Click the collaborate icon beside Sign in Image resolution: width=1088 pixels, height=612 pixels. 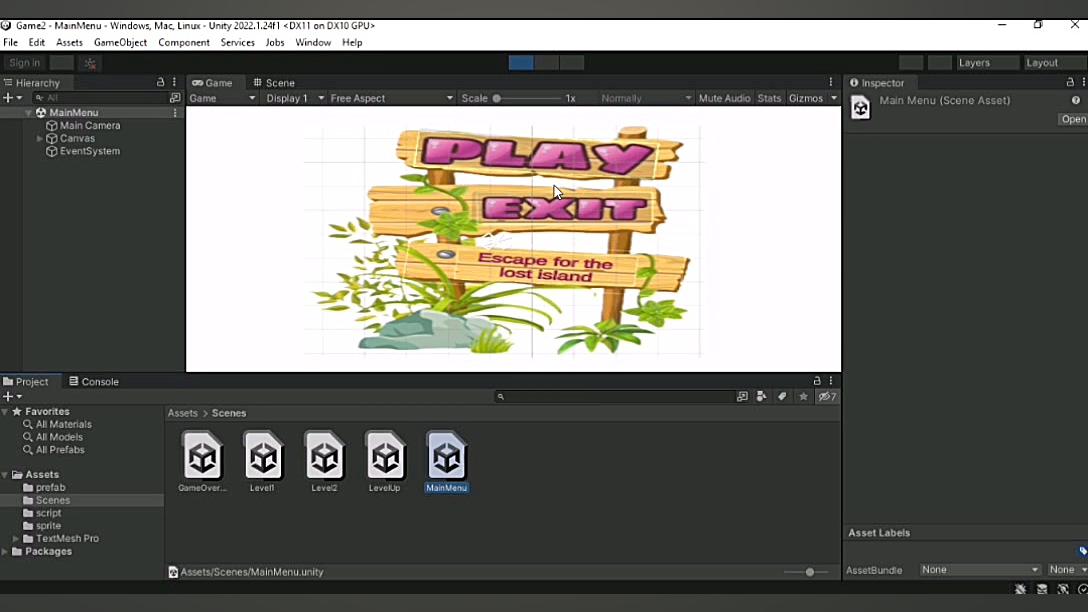(x=90, y=63)
